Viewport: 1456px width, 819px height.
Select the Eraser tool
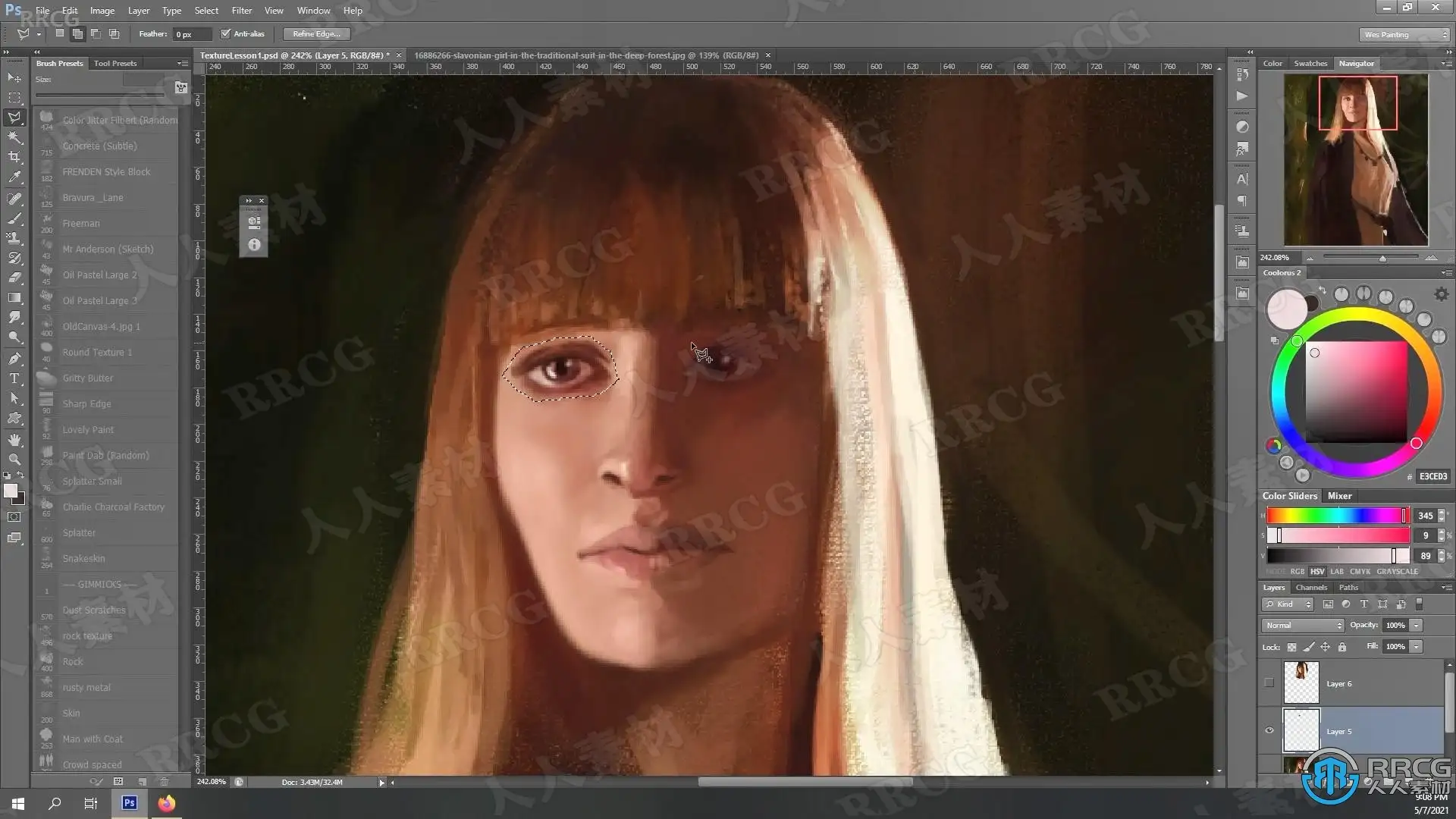(14, 278)
